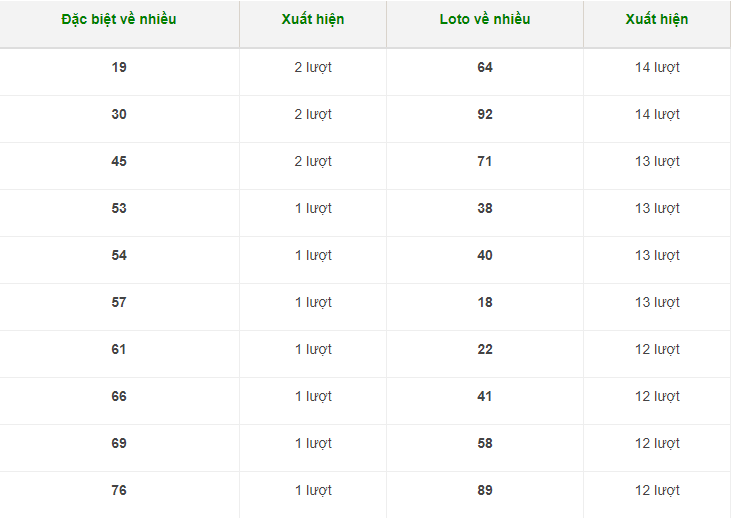Select special number 30 cell
The height and width of the screenshot is (518, 731).
tap(119, 114)
